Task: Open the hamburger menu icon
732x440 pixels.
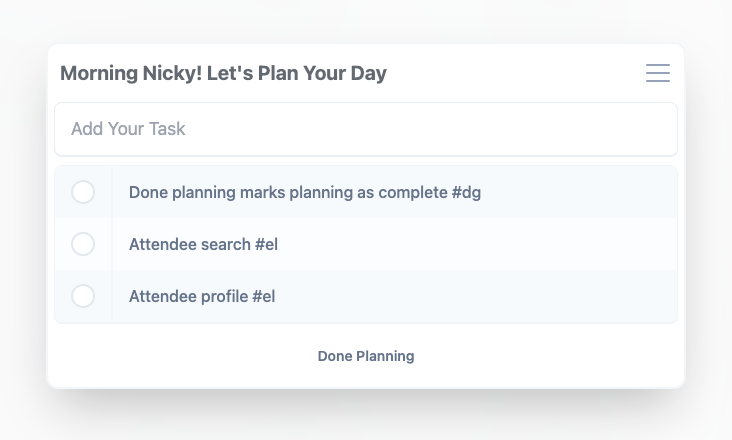Action: (x=657, y=73)
